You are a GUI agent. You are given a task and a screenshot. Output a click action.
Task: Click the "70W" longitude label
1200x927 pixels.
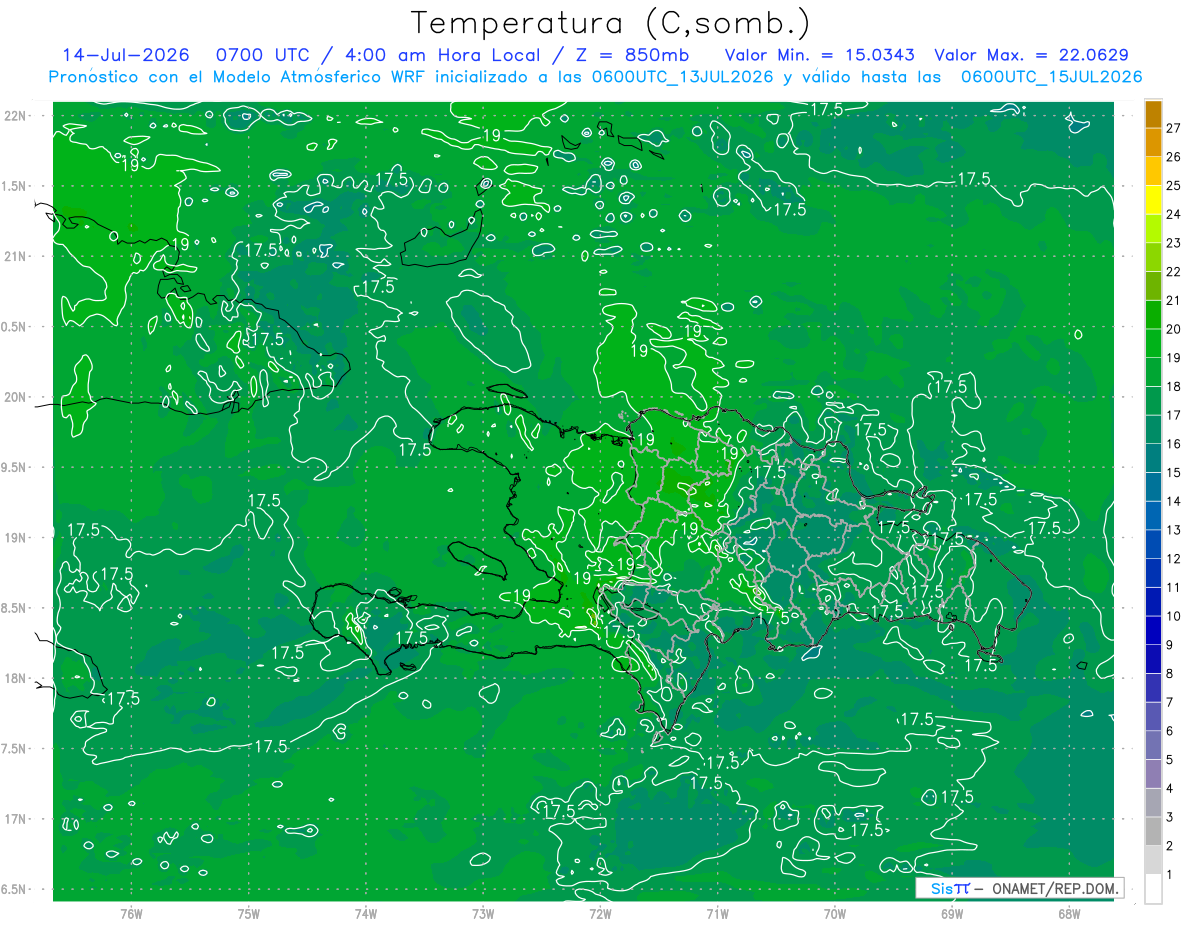pos(835,914)
